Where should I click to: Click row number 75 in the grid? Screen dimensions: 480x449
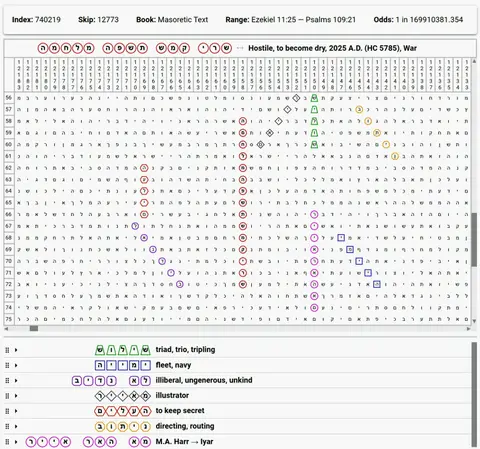pyautogui.click(x=9, y=319)
